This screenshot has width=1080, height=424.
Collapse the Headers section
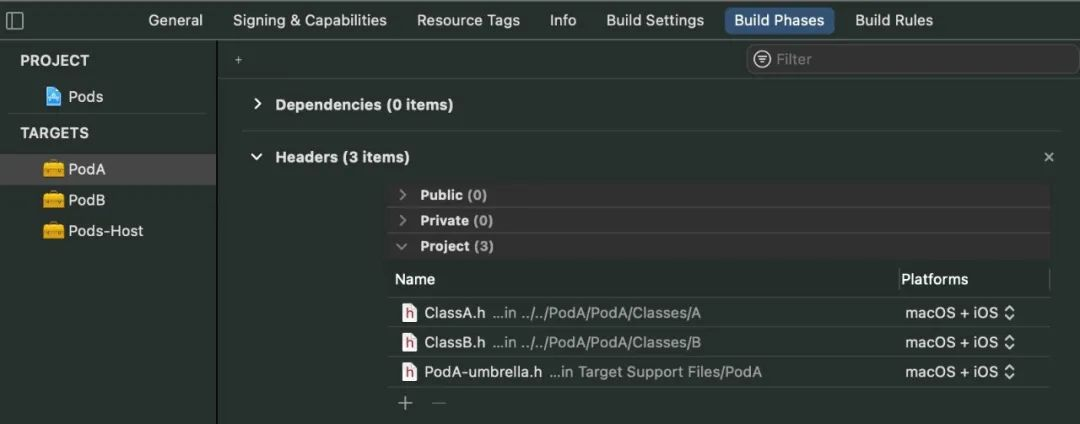(257, 157)
